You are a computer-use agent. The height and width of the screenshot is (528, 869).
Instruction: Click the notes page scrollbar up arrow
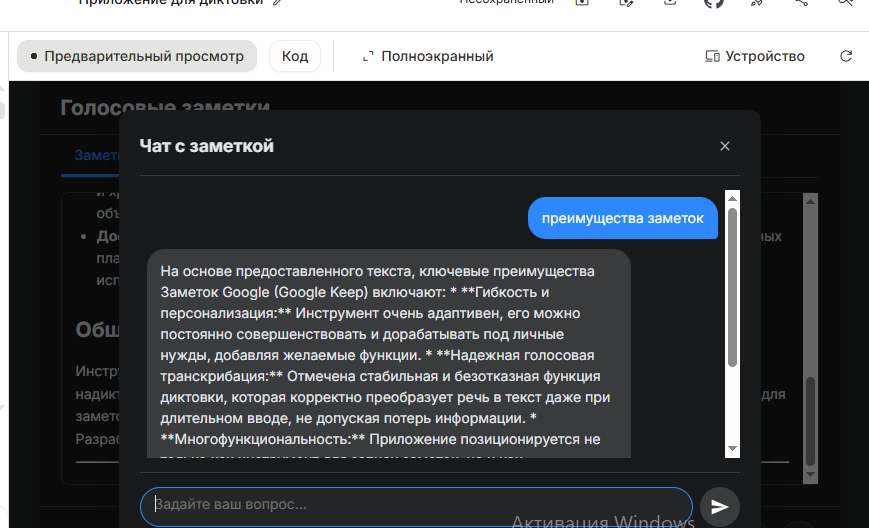point(810,201)
